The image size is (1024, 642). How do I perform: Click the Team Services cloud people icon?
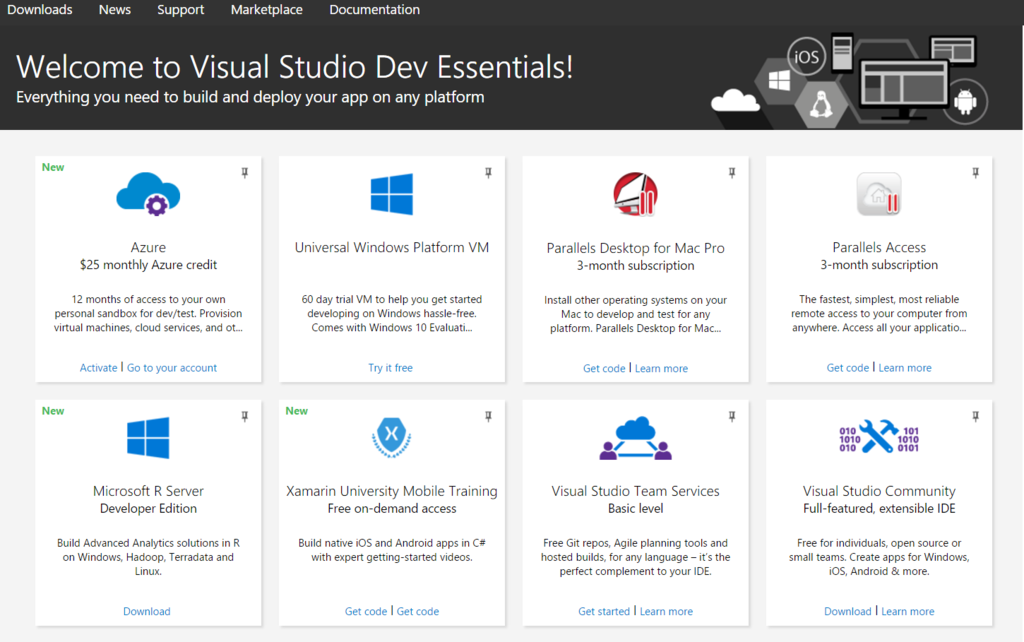(635, 438)
